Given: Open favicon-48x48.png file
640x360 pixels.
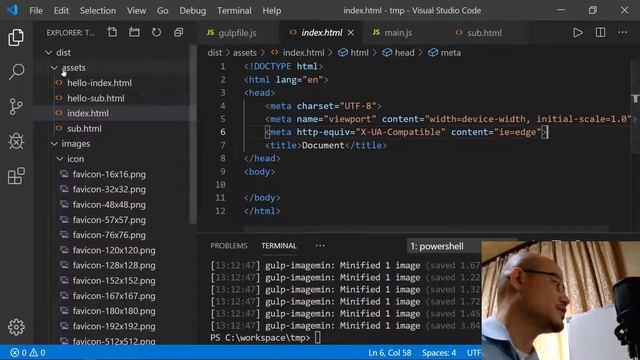Looking at the screenshot, I should [109, 205].
